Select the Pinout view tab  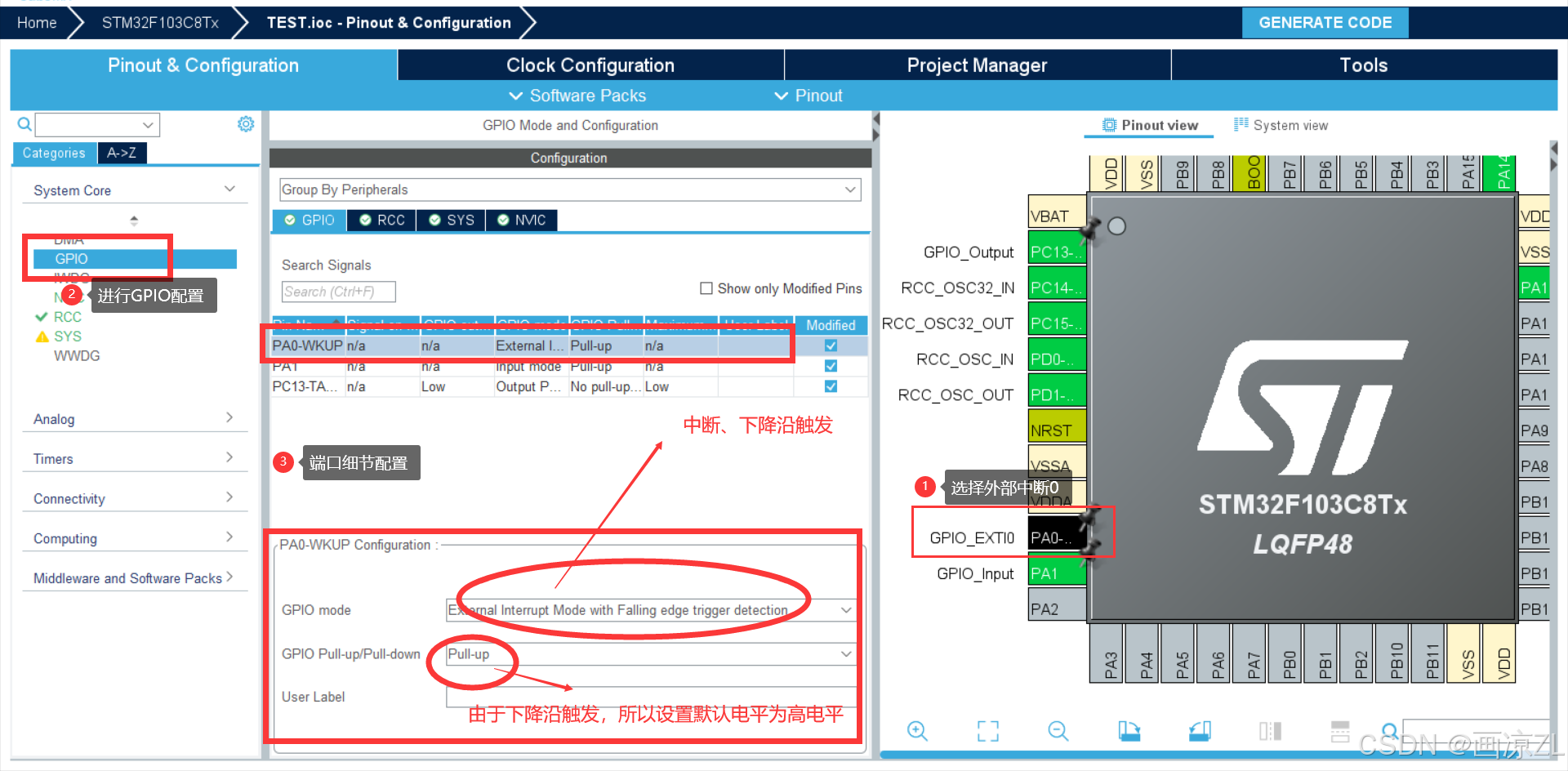pyautogui.click(x=1150, y=125)
